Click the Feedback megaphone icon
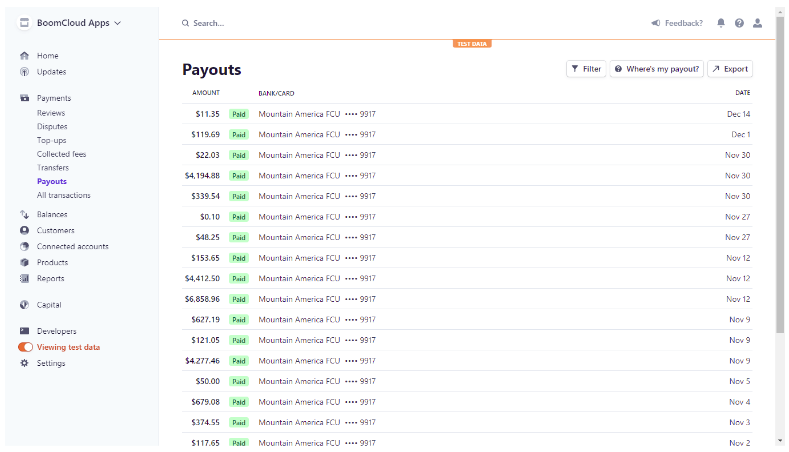 click(656, 23)
